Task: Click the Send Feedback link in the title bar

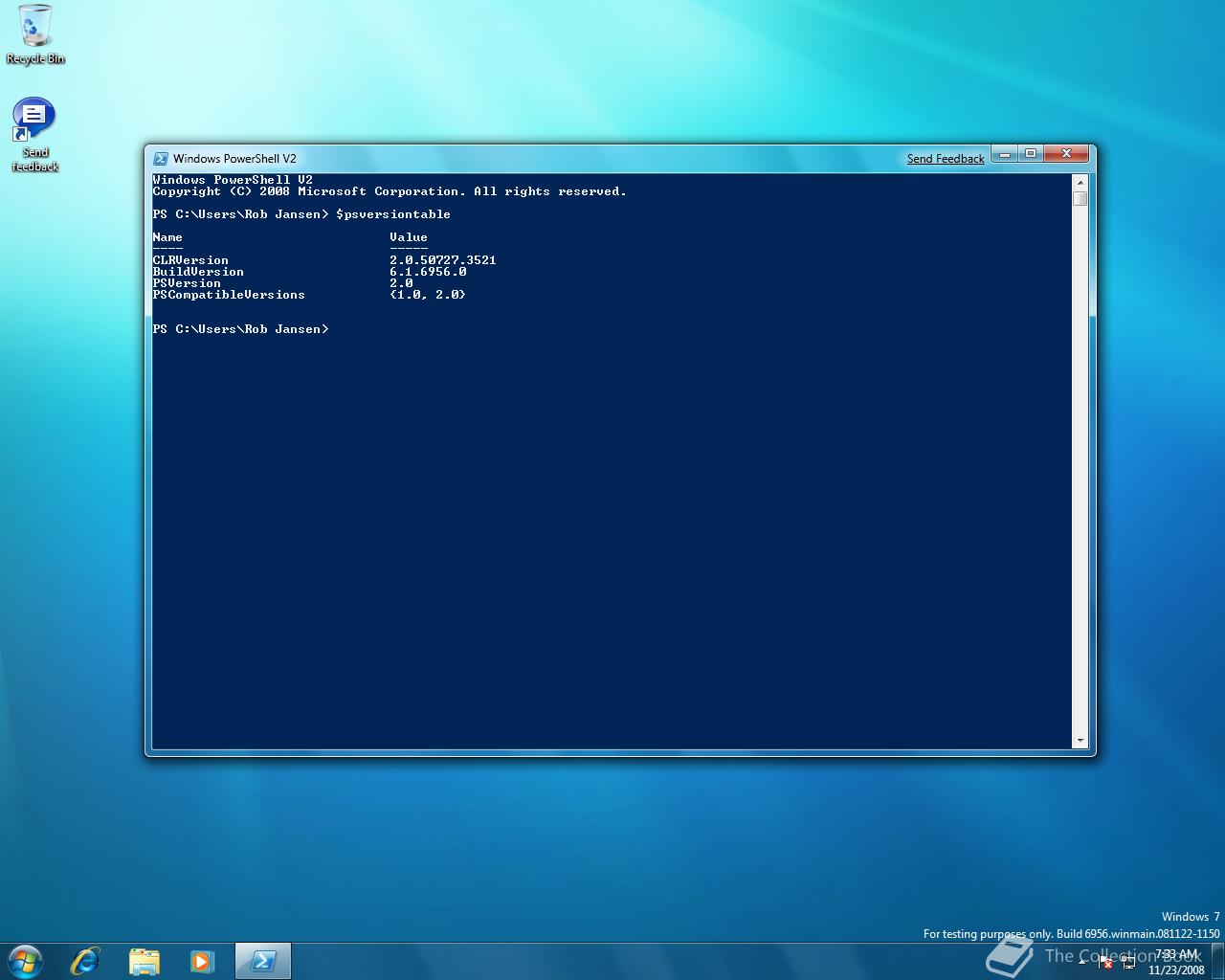Action: pos(946,159)
